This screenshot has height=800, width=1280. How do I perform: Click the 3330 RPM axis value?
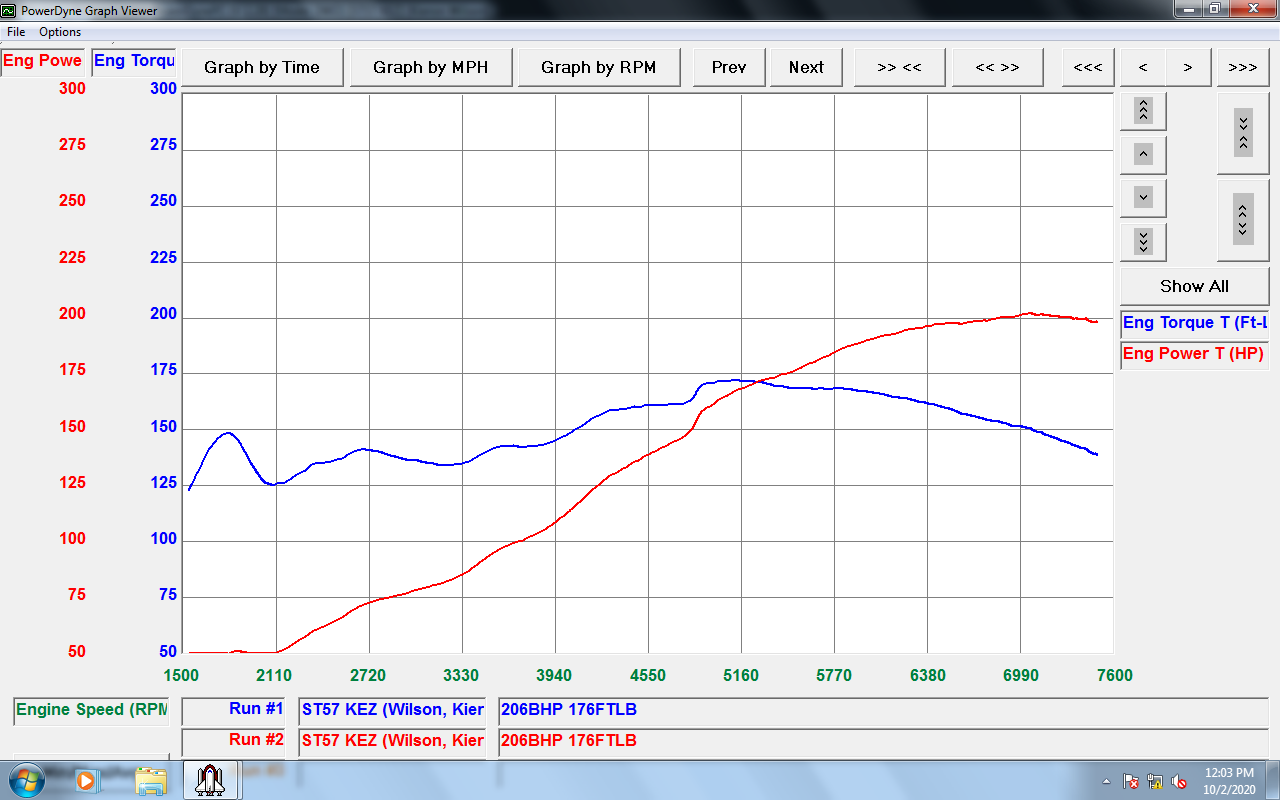tap(461, 675)
